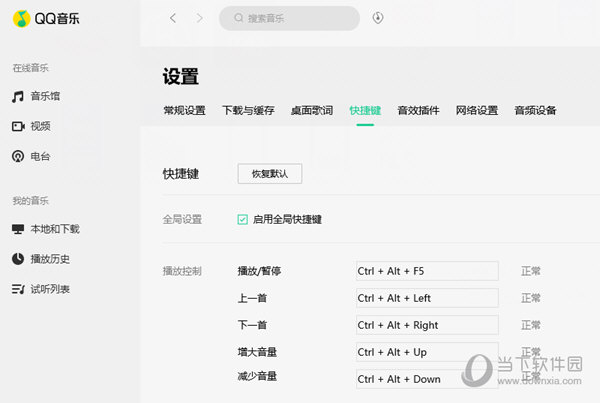Image resolution: width=600 pixels, height=403 pixels.
Task: Edit 上一首 shortcut Ctrl + Alt + Left
Action: [427, 298]
